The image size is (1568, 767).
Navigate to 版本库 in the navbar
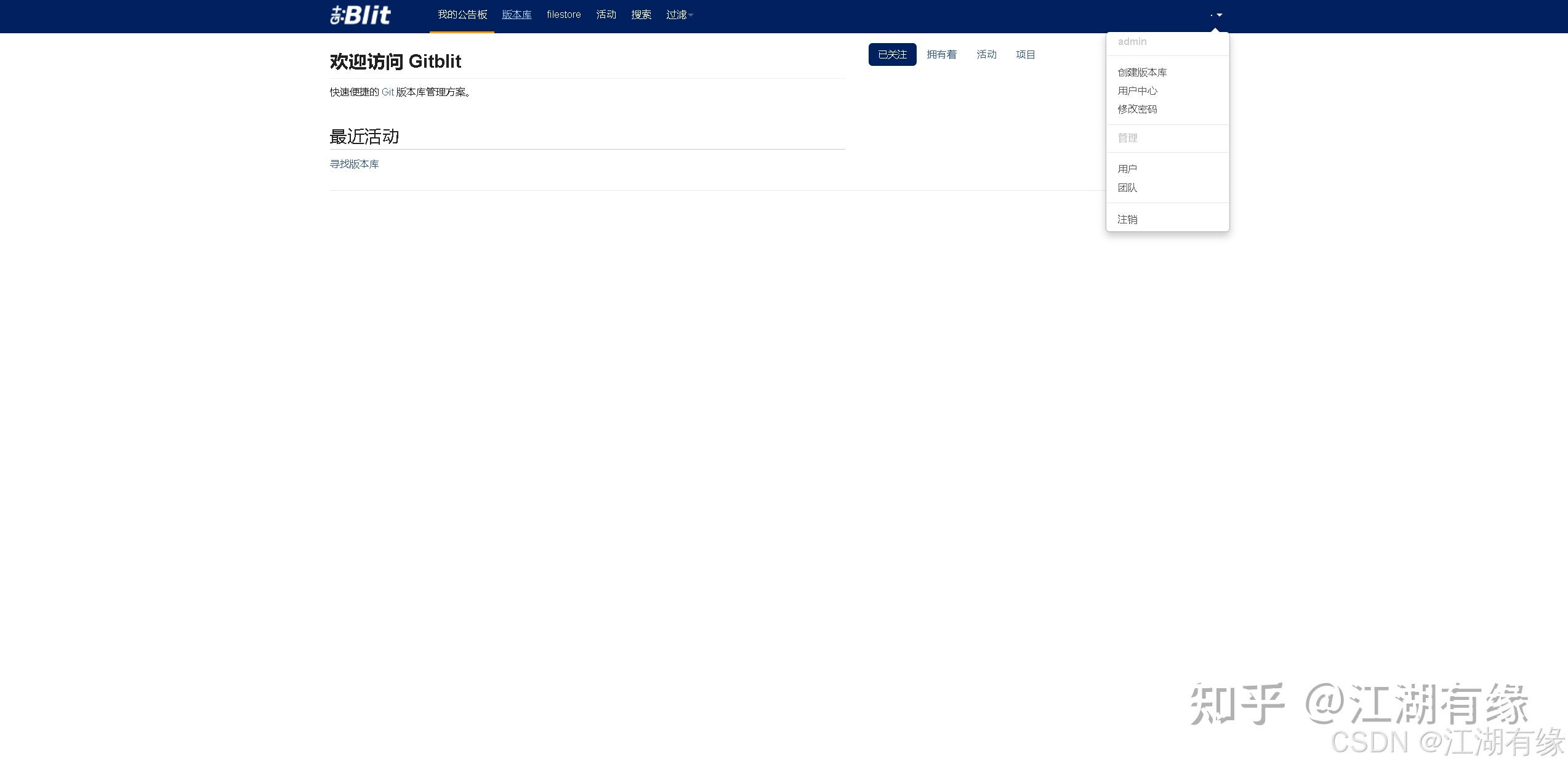[517, 14]
